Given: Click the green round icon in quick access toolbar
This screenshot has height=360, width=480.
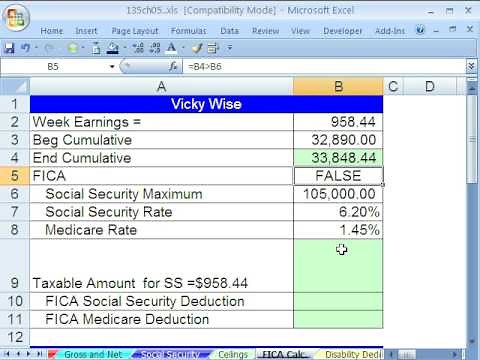Looking at the screenshot, I should [73, 48].
